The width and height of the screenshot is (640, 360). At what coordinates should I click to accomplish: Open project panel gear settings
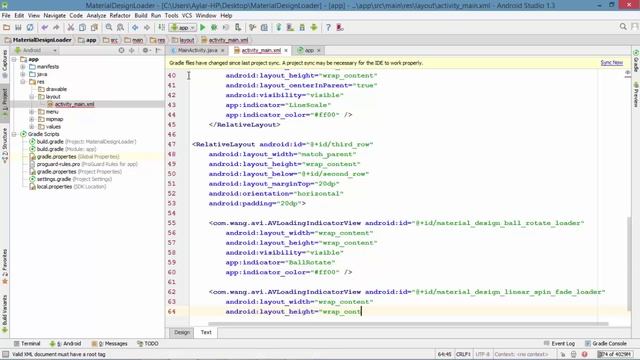pos(146,50)
